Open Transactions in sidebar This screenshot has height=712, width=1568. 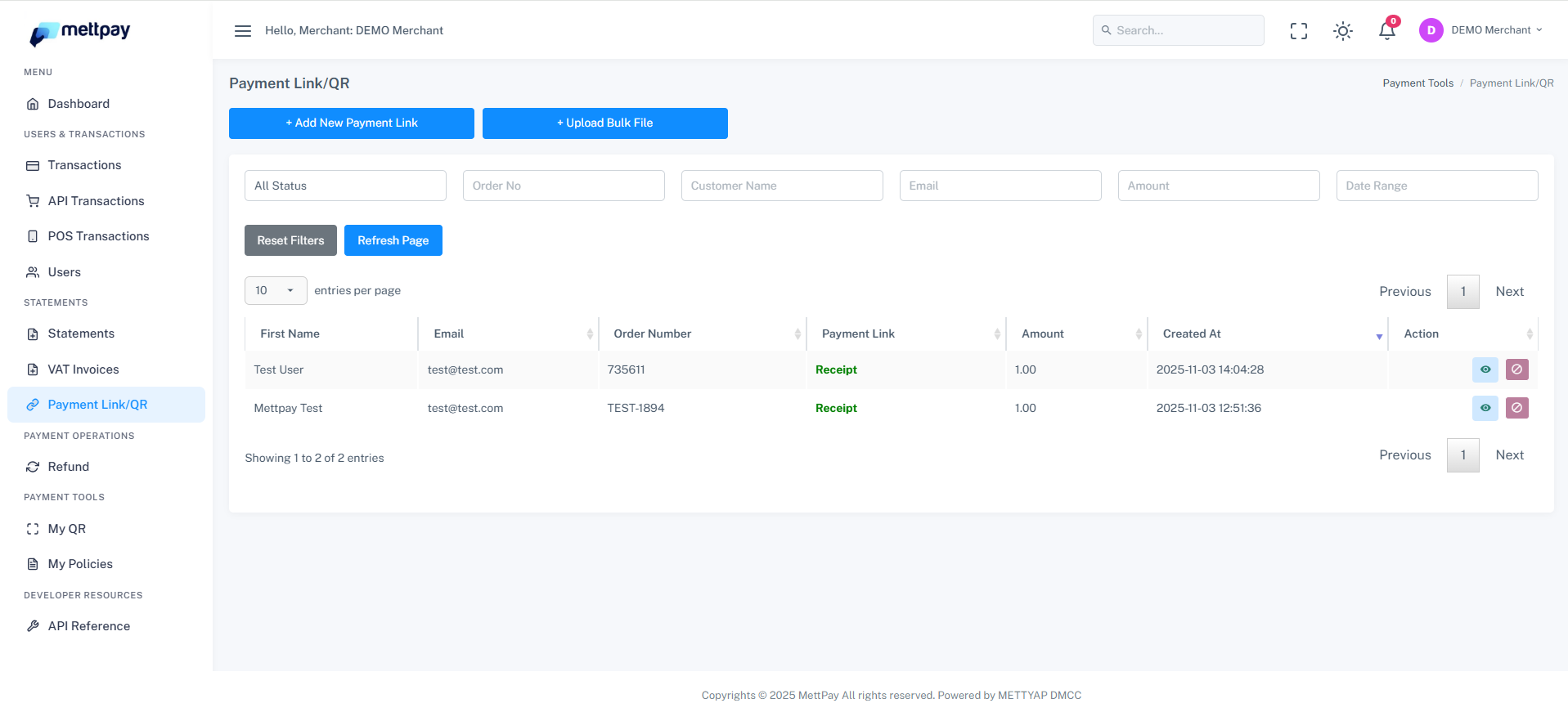pos(84,165)
